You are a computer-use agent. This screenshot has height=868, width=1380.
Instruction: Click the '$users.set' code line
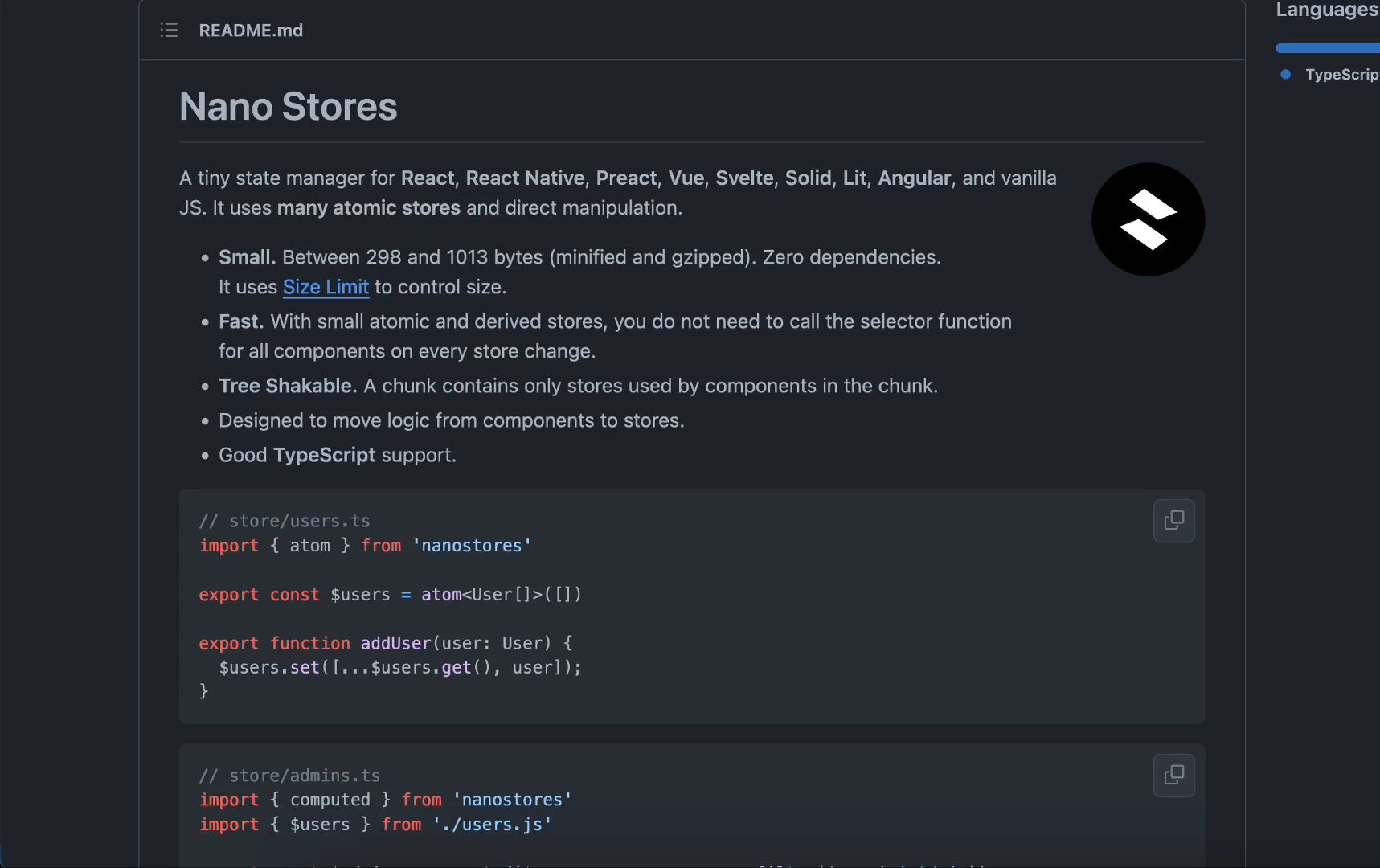[x=400, y=667]
